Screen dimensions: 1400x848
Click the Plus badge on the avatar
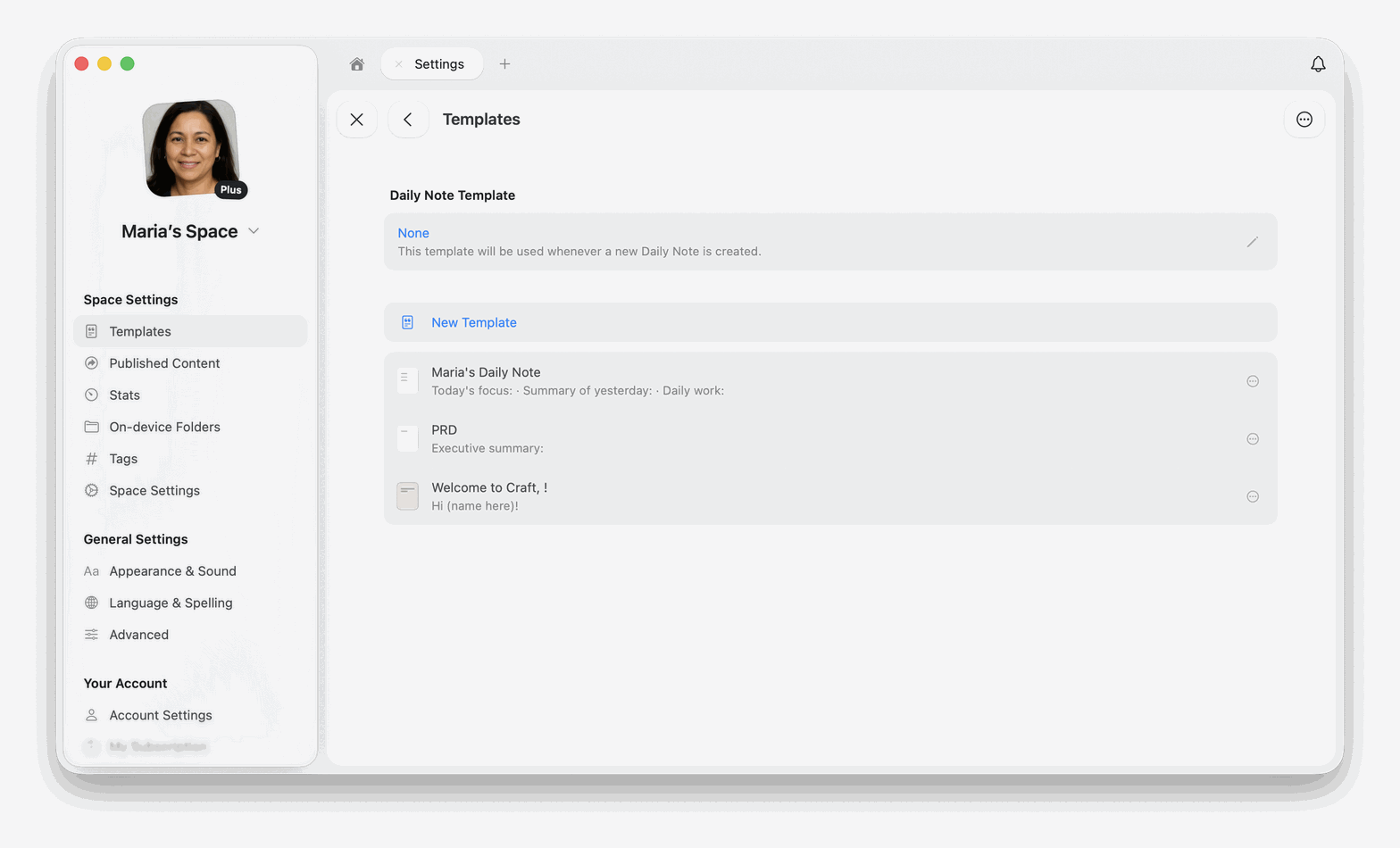pyautogui.click(x=230, y=190)
